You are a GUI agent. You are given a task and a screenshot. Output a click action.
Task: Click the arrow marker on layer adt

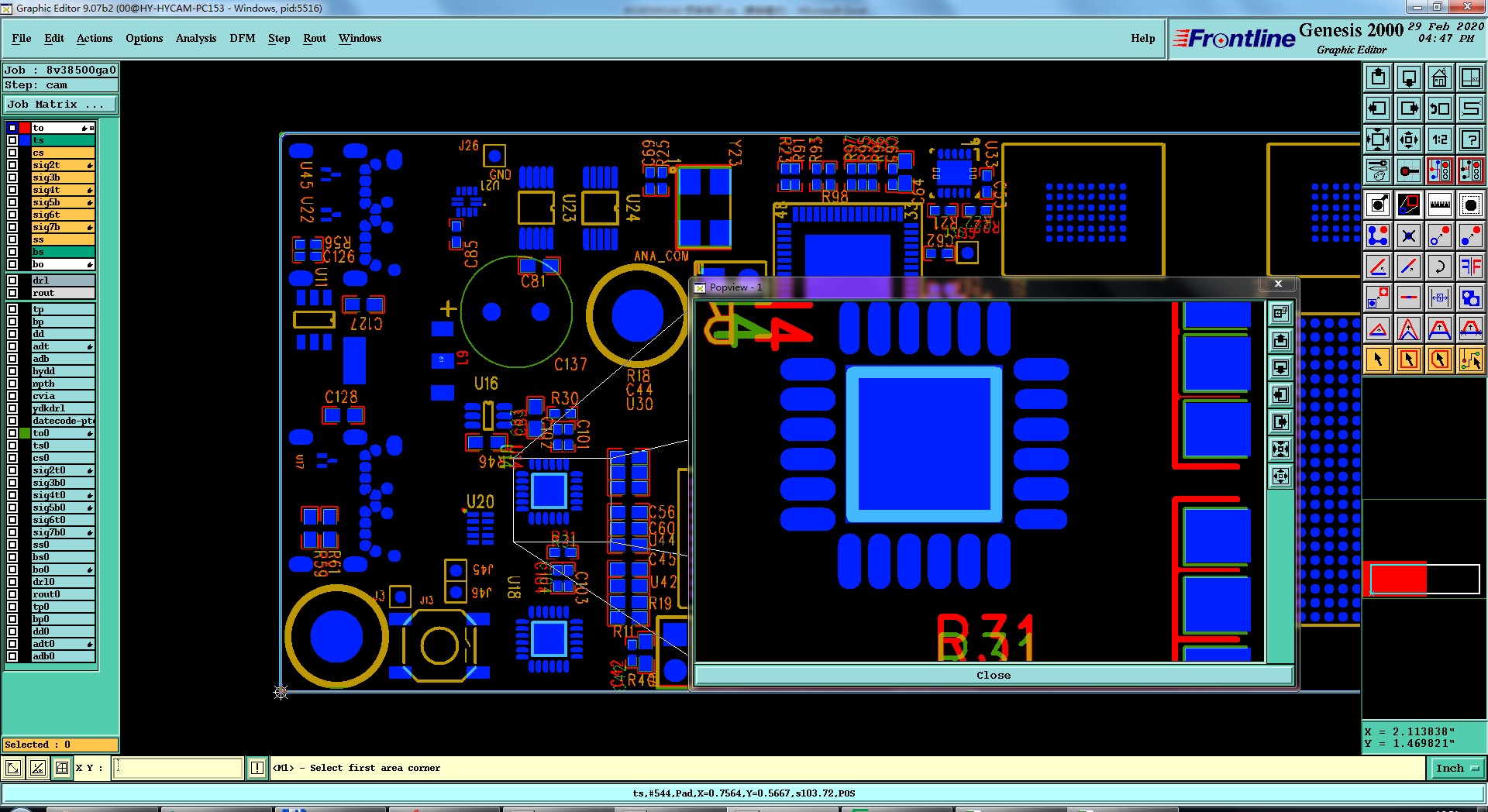coord(91,346)
